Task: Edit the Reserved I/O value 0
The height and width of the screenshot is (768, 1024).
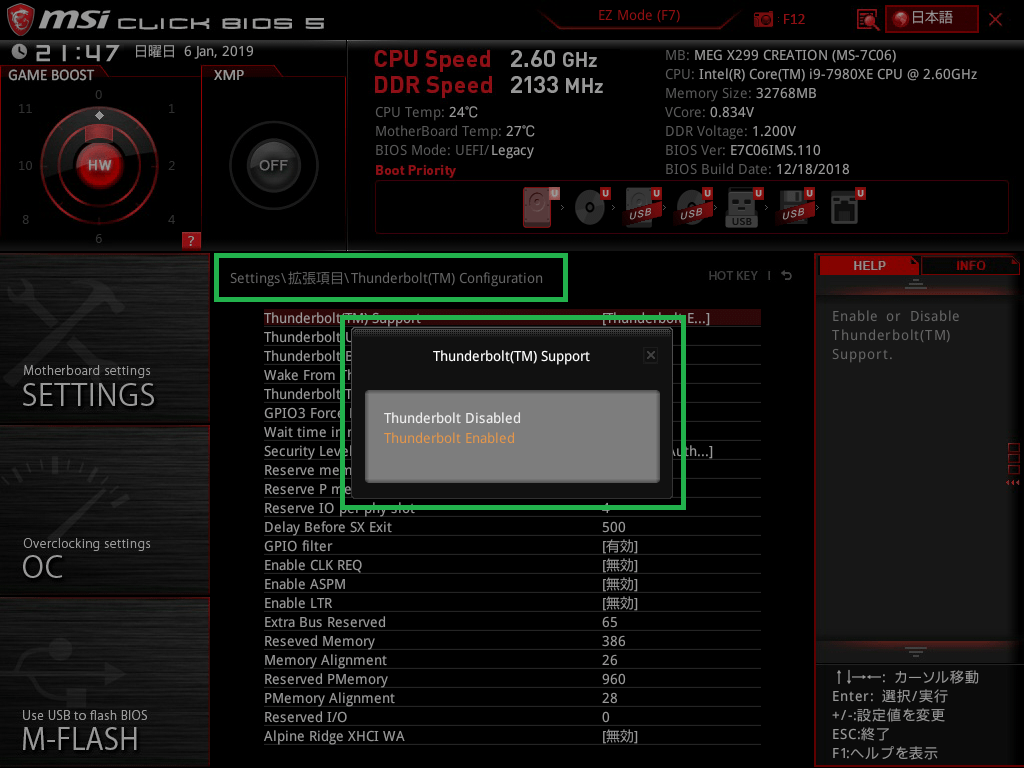Action: tap(606, 717)
